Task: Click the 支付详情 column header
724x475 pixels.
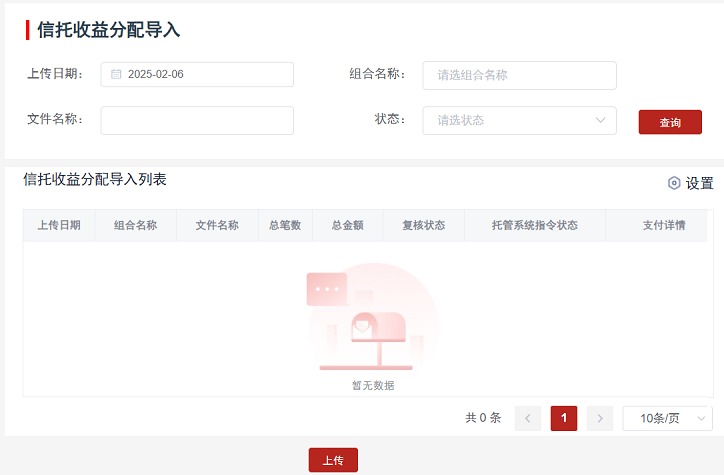Action: point(663,225)
